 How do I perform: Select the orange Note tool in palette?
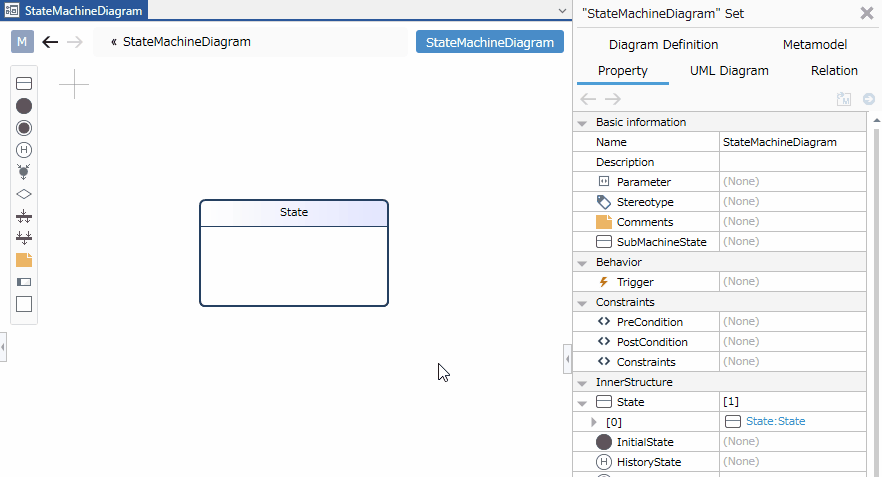(24, 260)
